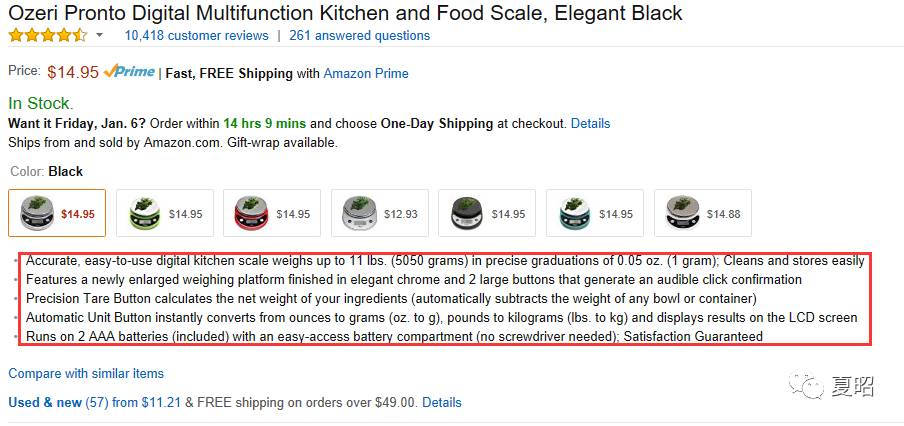Open the 261 answered questions link
This screenshot has width=904, height=426.
(x=359, y=35)
